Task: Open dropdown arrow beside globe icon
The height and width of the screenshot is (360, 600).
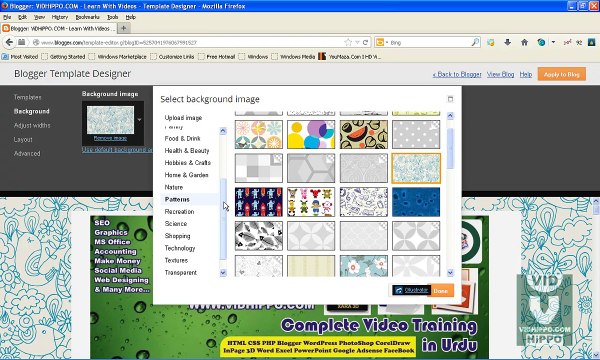Action: [553, 42]
